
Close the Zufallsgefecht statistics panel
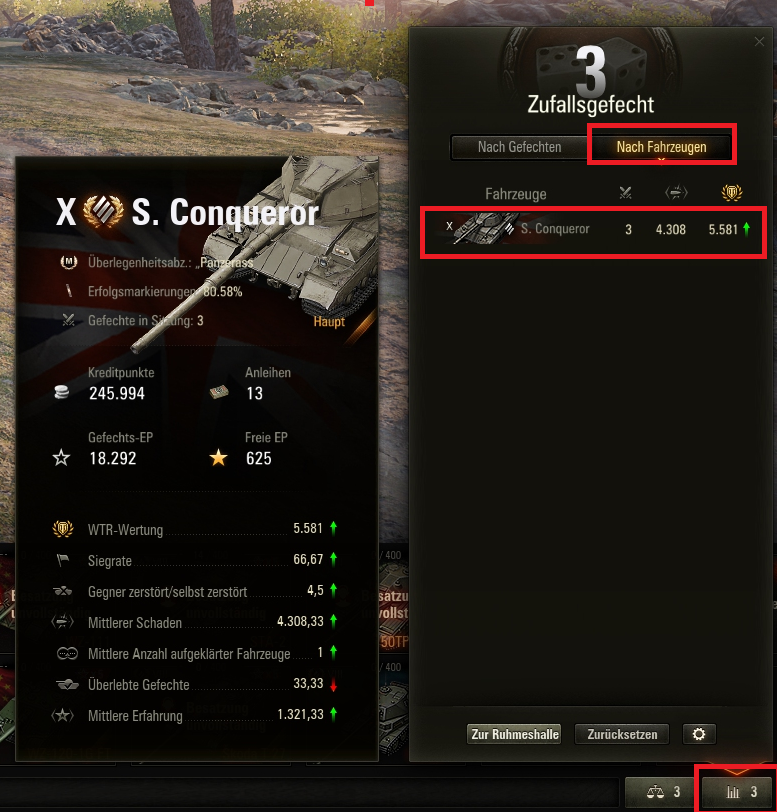point(759,42)
